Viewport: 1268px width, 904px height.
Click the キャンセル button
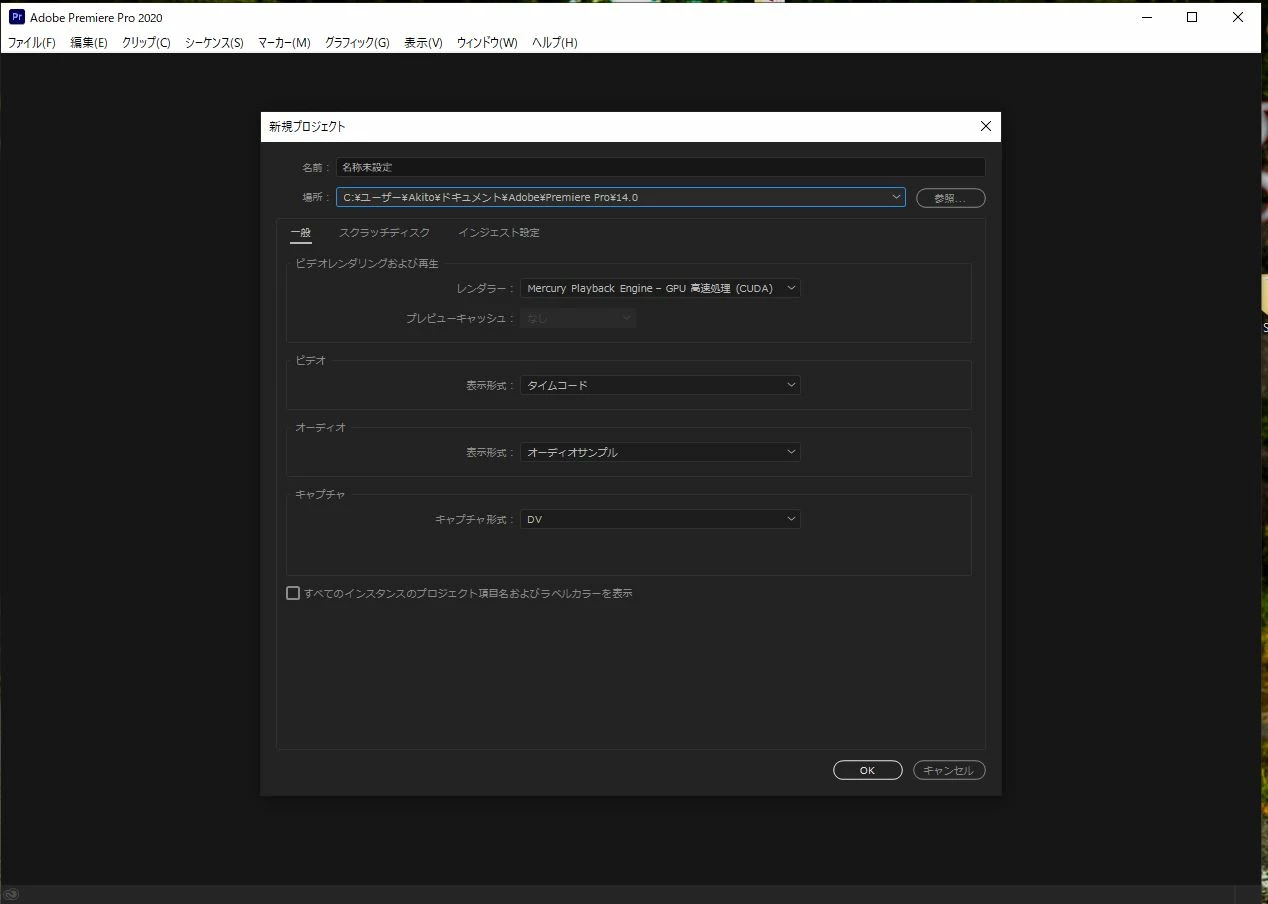950,770
